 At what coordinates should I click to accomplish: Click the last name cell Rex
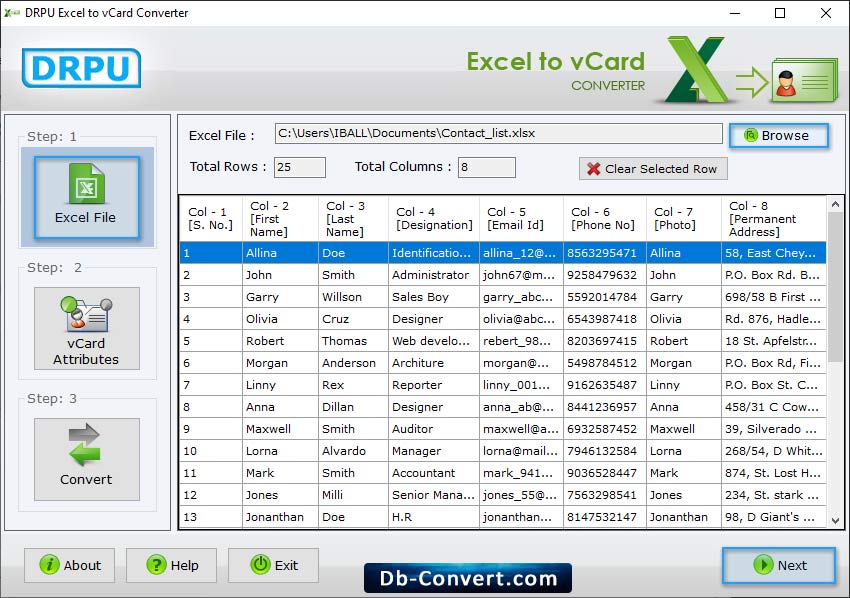point(353,385)
